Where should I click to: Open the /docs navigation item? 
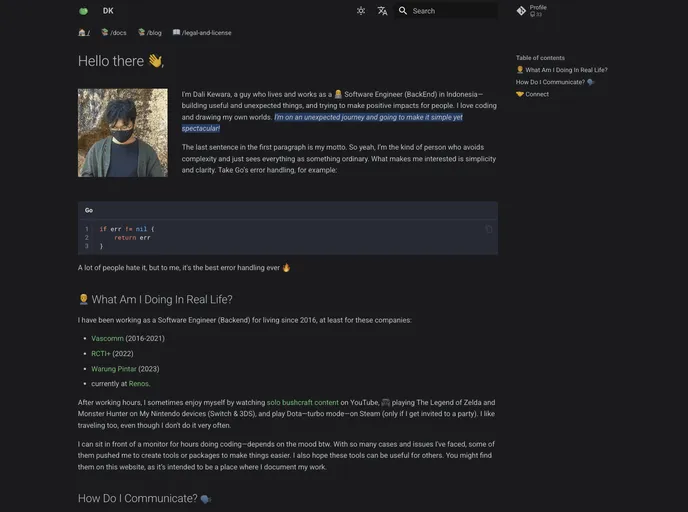click(x=113, y=33)
